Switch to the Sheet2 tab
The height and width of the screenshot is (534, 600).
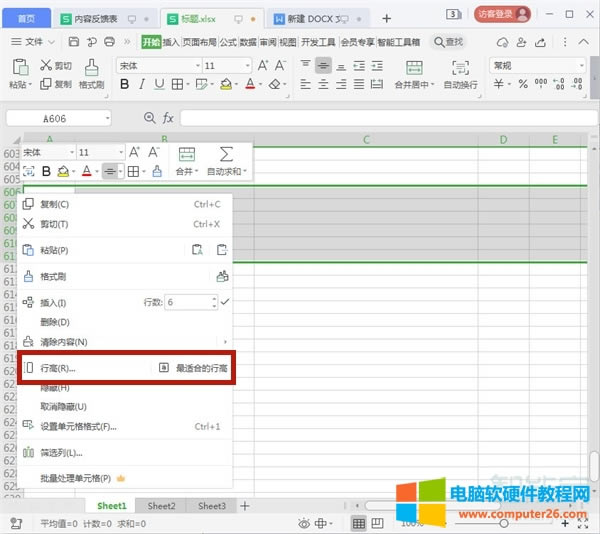click(x=161, y=506)
